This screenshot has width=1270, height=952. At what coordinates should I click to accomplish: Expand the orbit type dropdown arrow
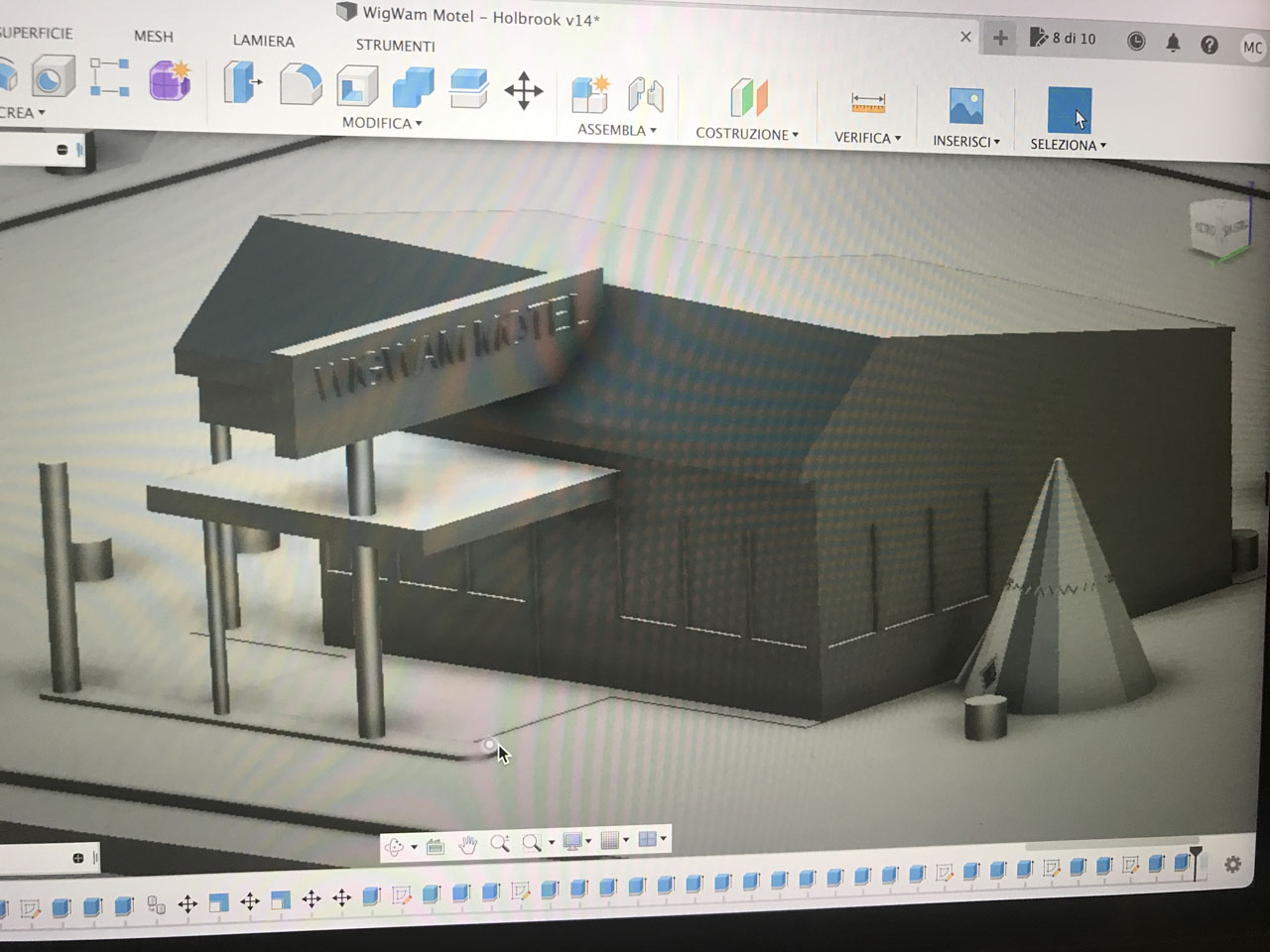[414, 848]
